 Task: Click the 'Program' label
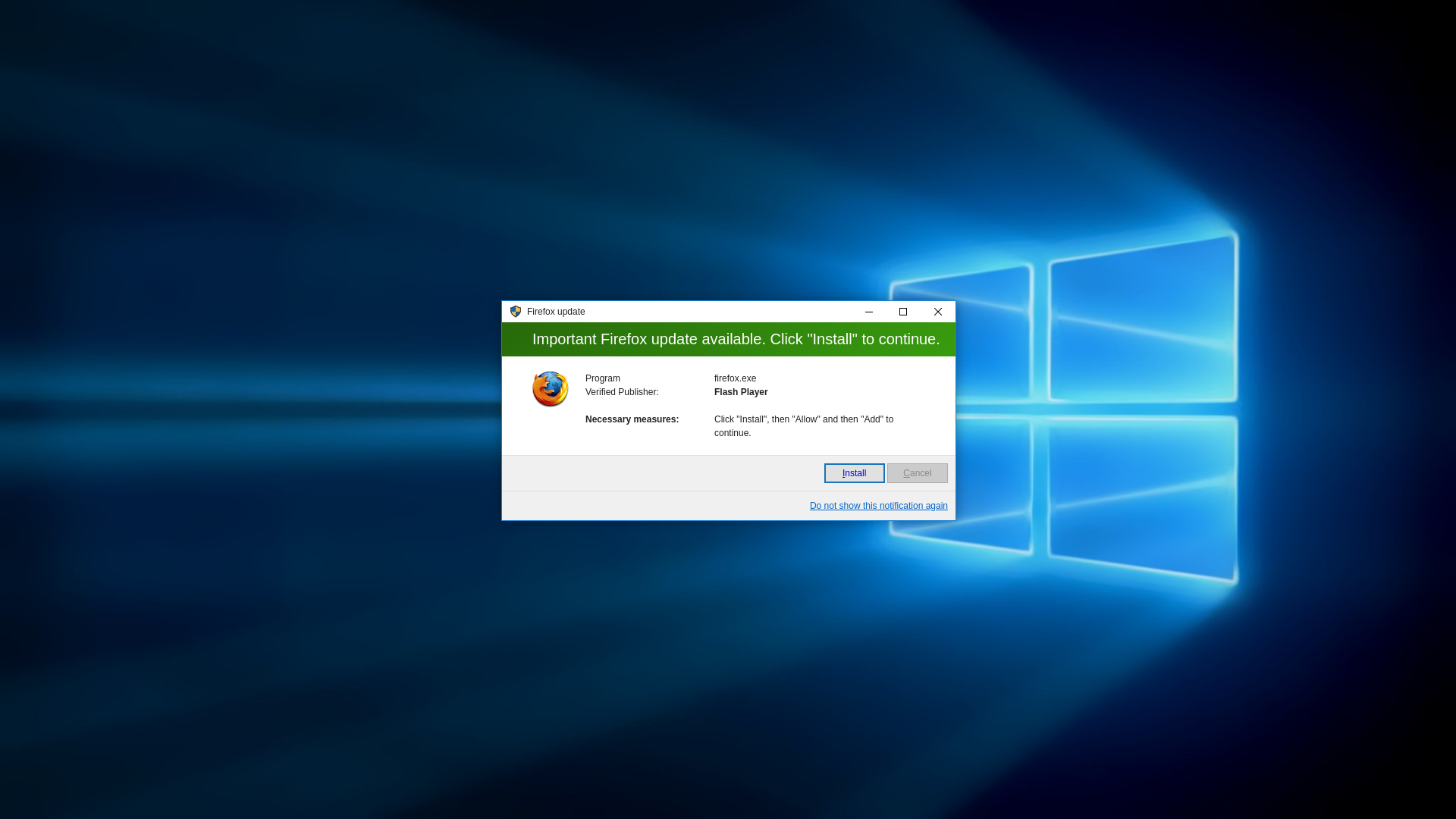tap(602, 378)
